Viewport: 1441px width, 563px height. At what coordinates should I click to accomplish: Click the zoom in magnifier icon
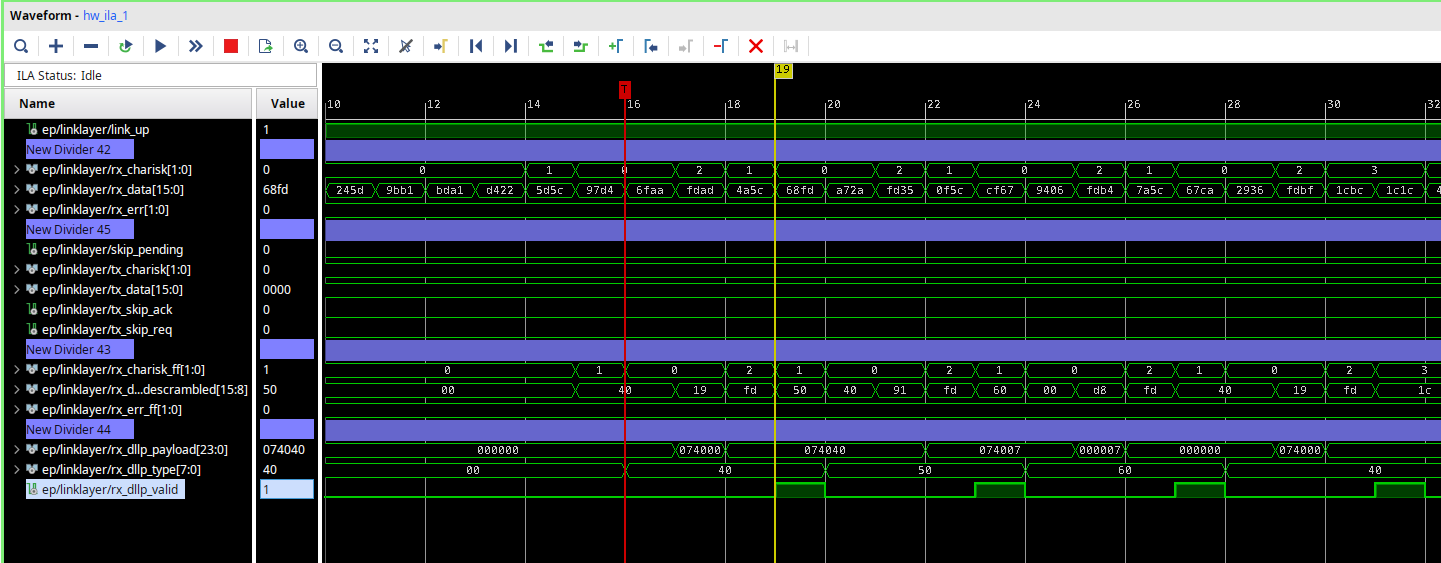coord(301,46)
